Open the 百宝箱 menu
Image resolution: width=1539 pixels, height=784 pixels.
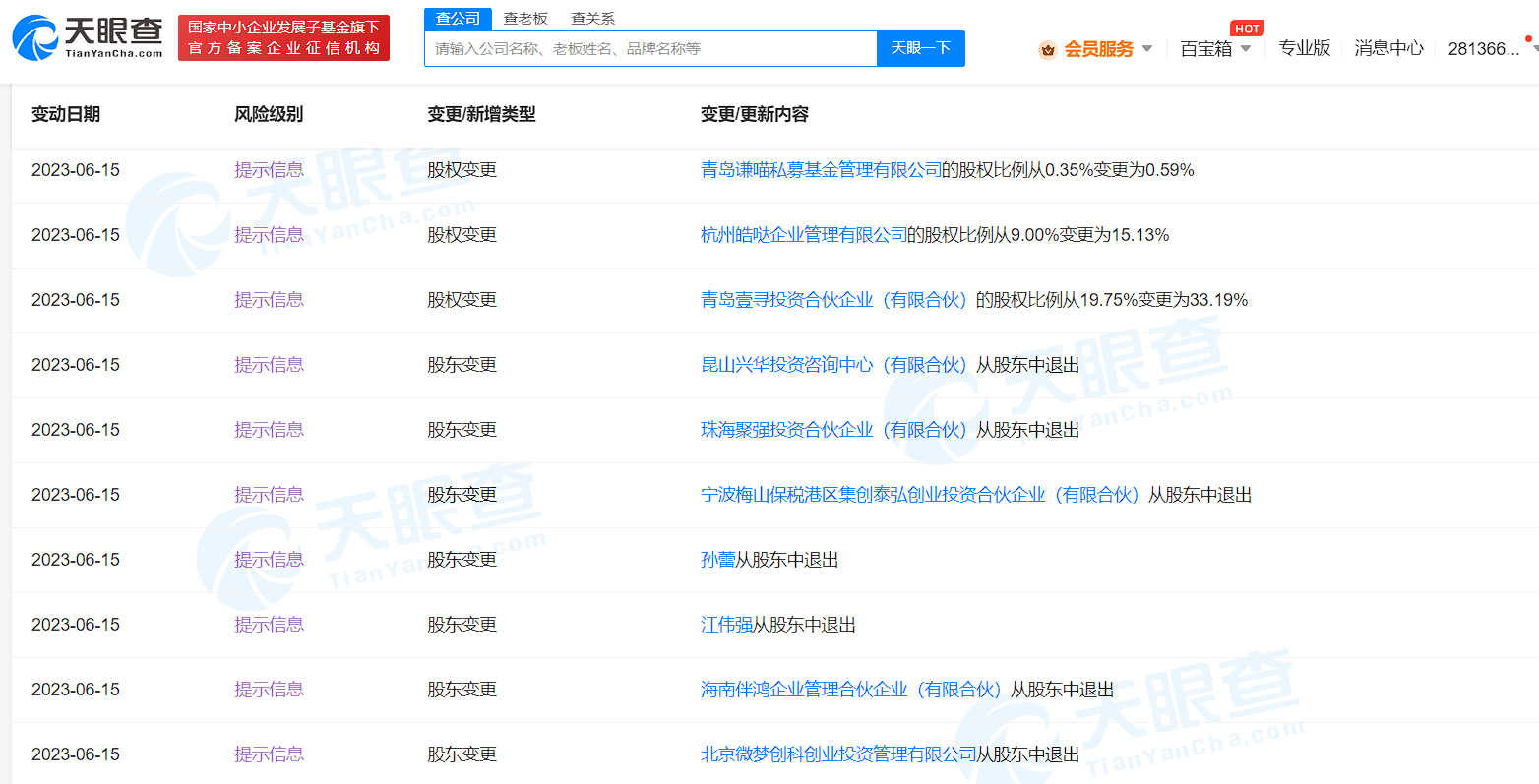coord(1206,49)
